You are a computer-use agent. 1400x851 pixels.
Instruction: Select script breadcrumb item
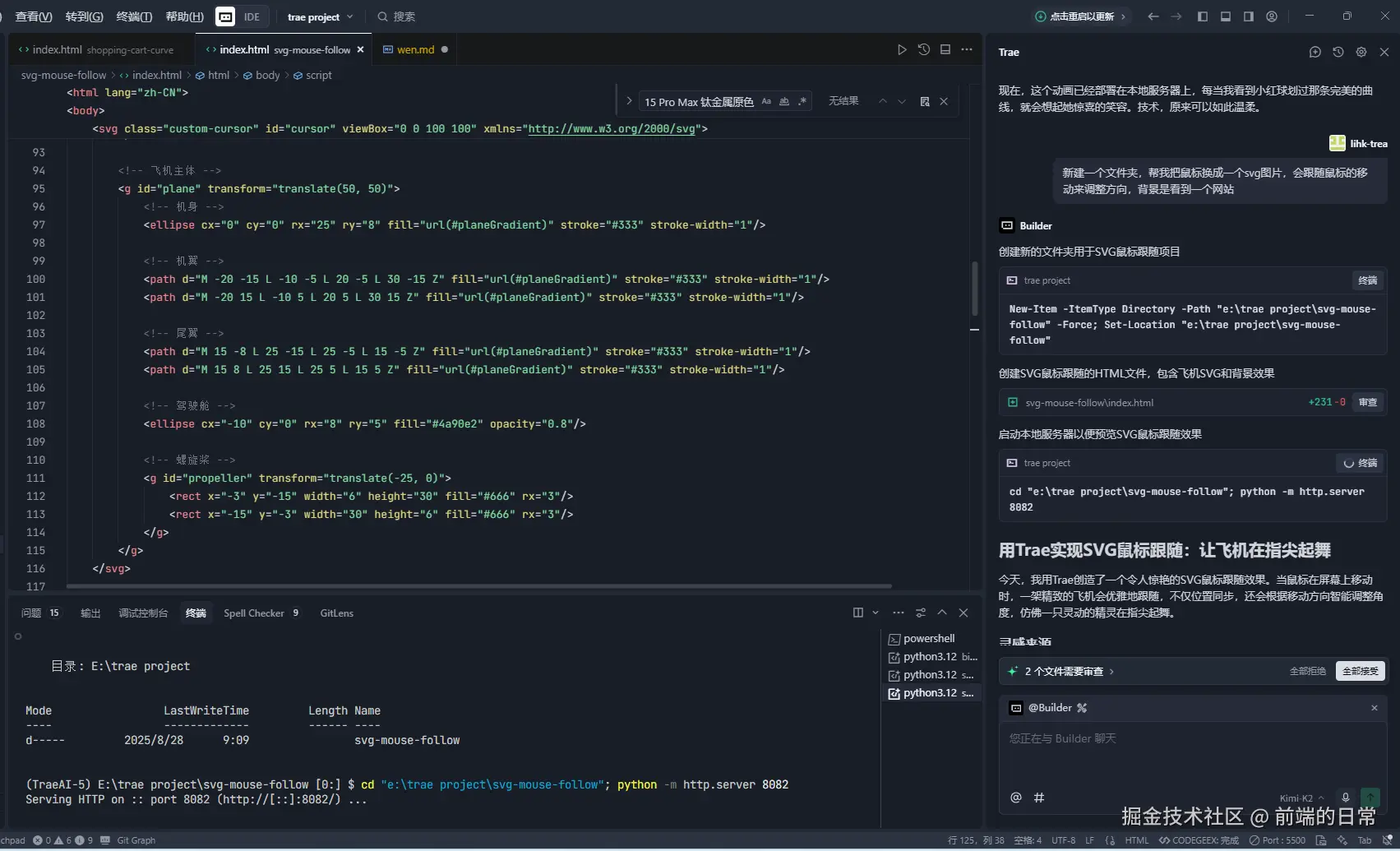312,75
